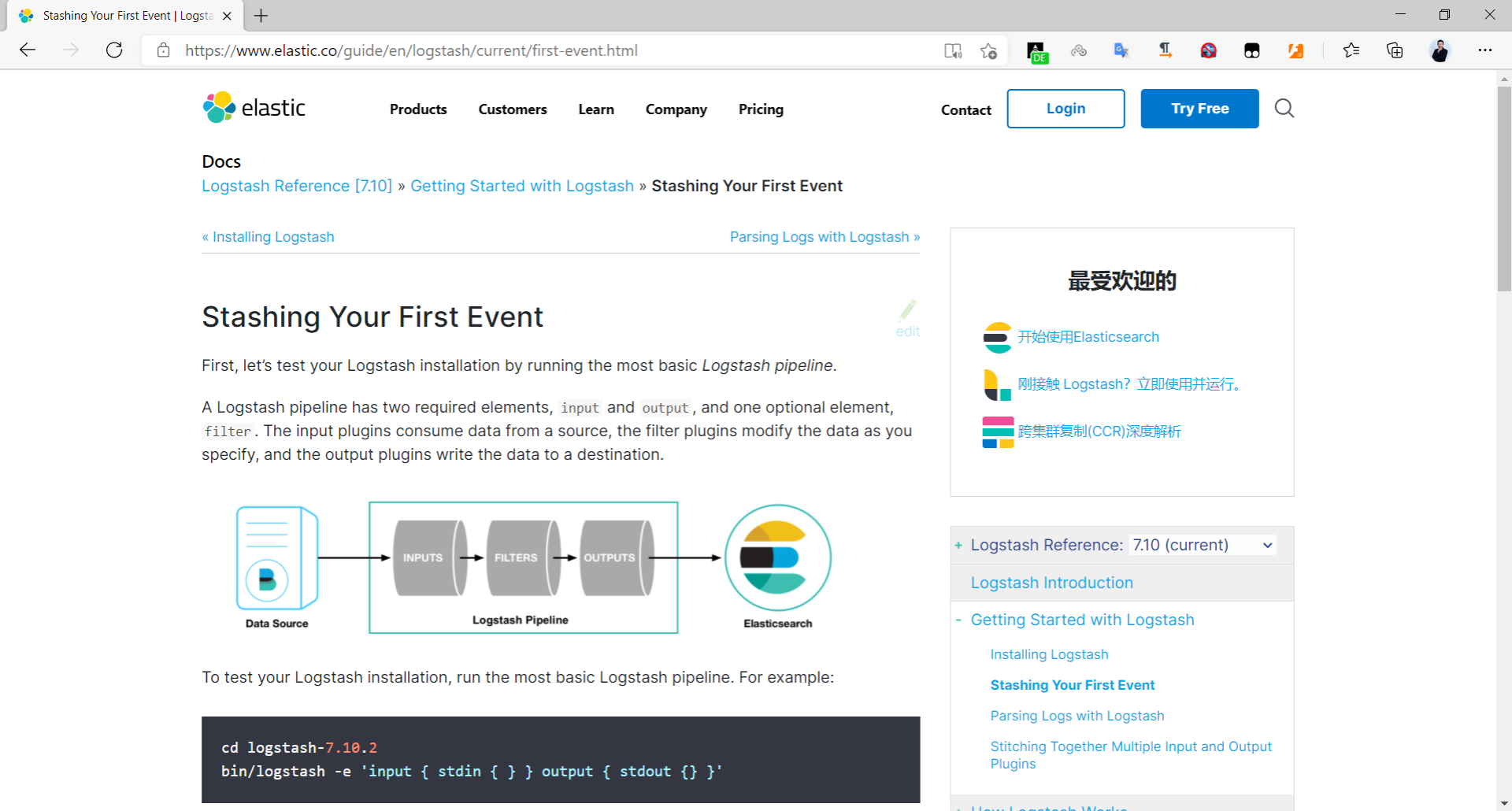The image size is (1512, 811).
Task: Open the Pricing page
Action: point(761,109)
